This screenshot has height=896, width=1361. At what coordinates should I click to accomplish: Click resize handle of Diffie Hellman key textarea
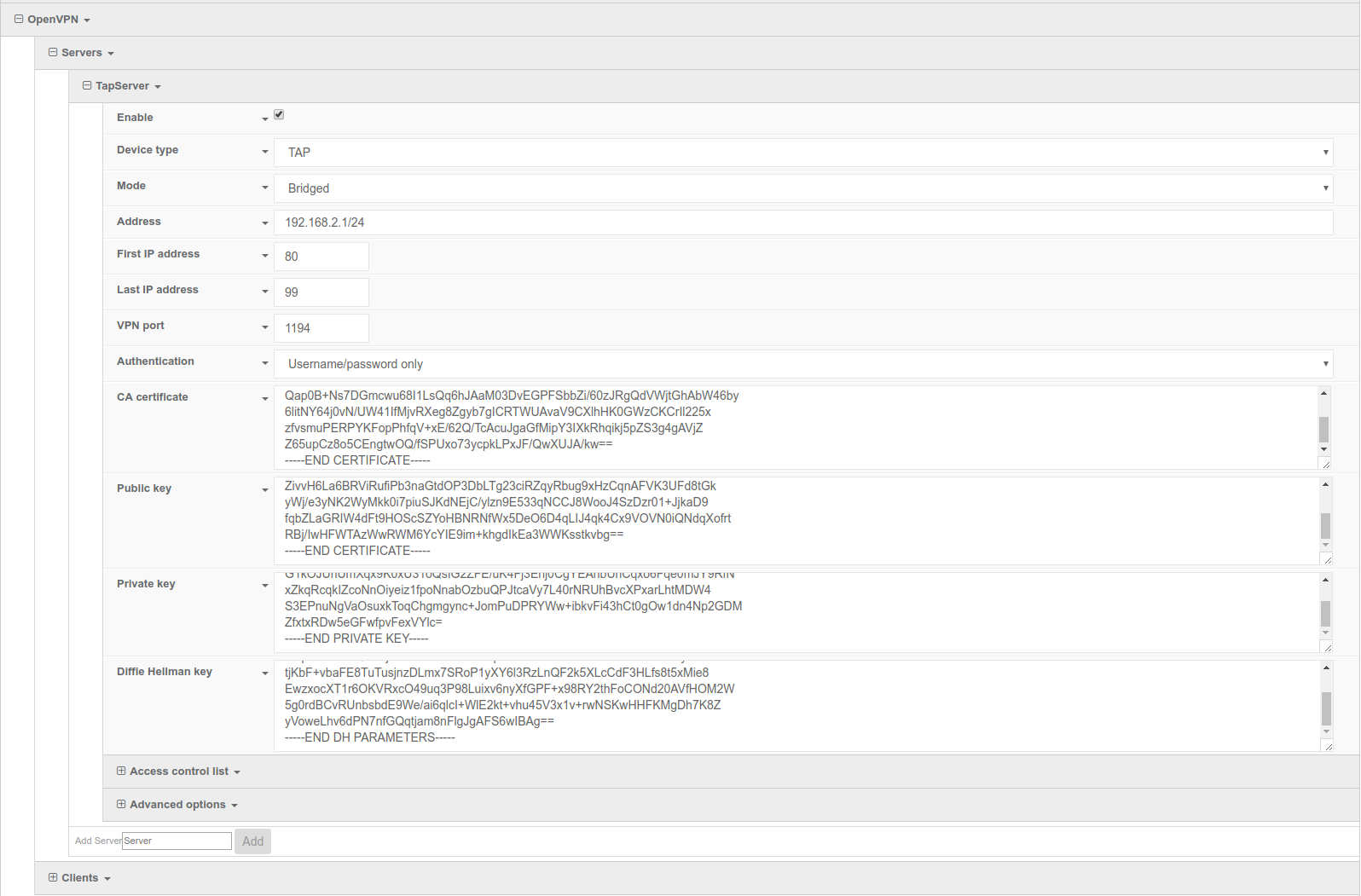(1327, 746)
